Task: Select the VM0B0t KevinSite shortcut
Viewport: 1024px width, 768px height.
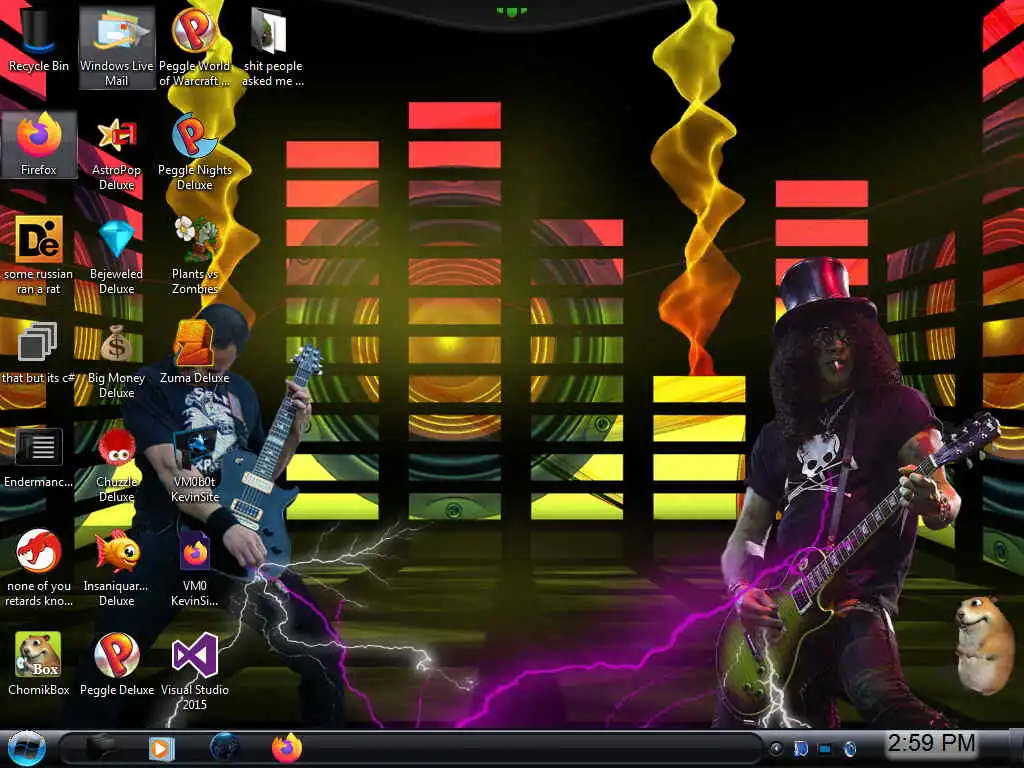Action: [x=195, y=464]
